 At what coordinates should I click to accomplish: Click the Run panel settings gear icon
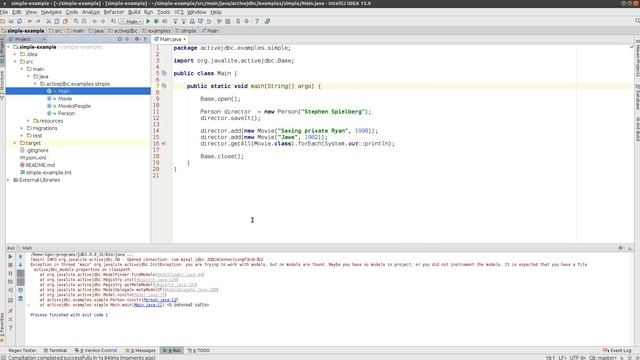[621, 248]
